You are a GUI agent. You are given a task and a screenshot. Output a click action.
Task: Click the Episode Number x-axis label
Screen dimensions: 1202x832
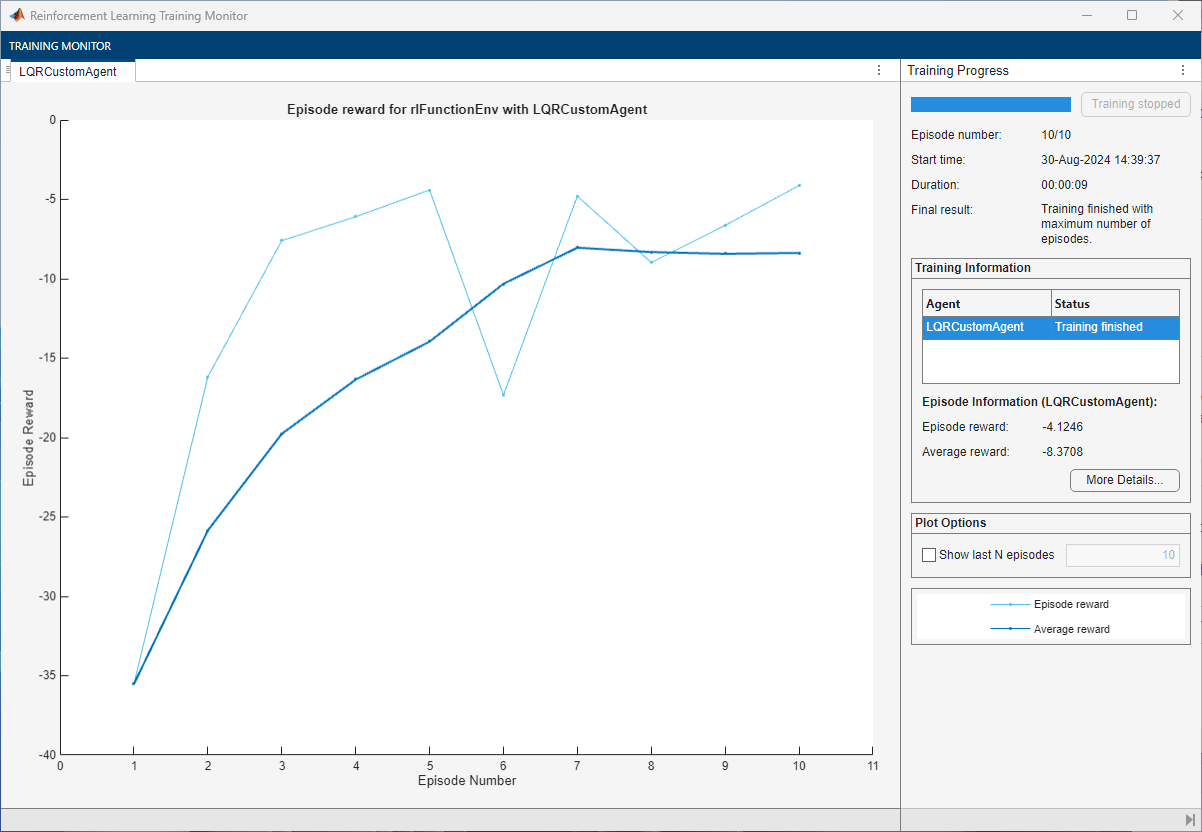(x=467, y=780)
